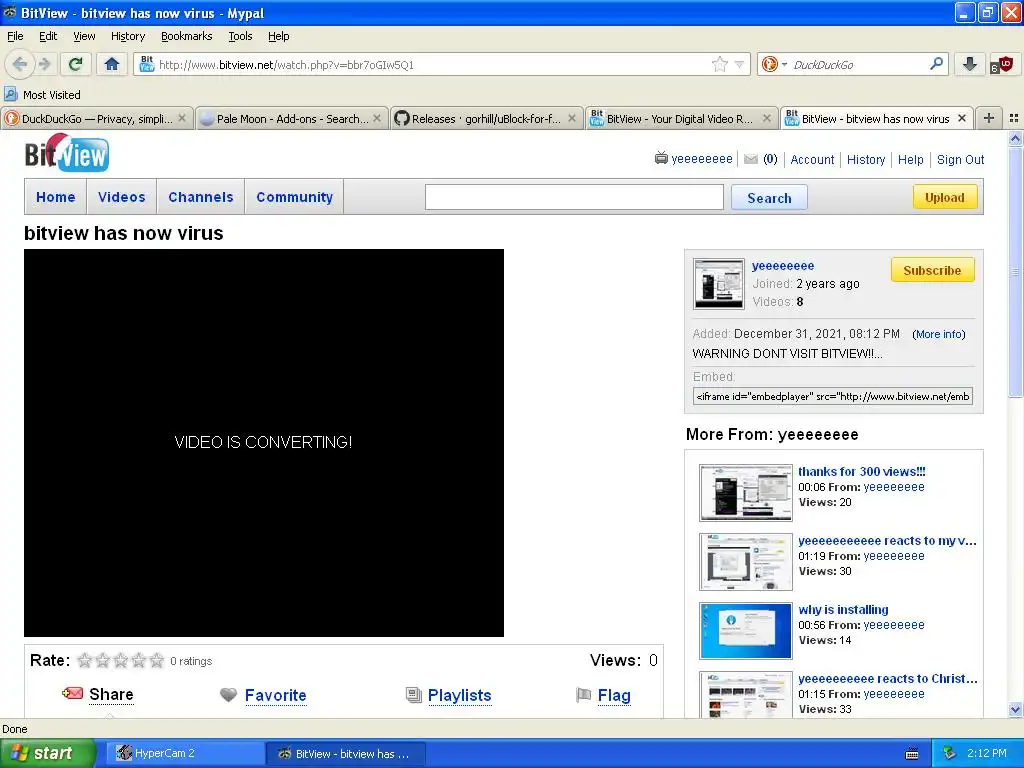Open the list all tabs button
The height and width of the screenshot is (768, 1024).
tap(1014, 118)
